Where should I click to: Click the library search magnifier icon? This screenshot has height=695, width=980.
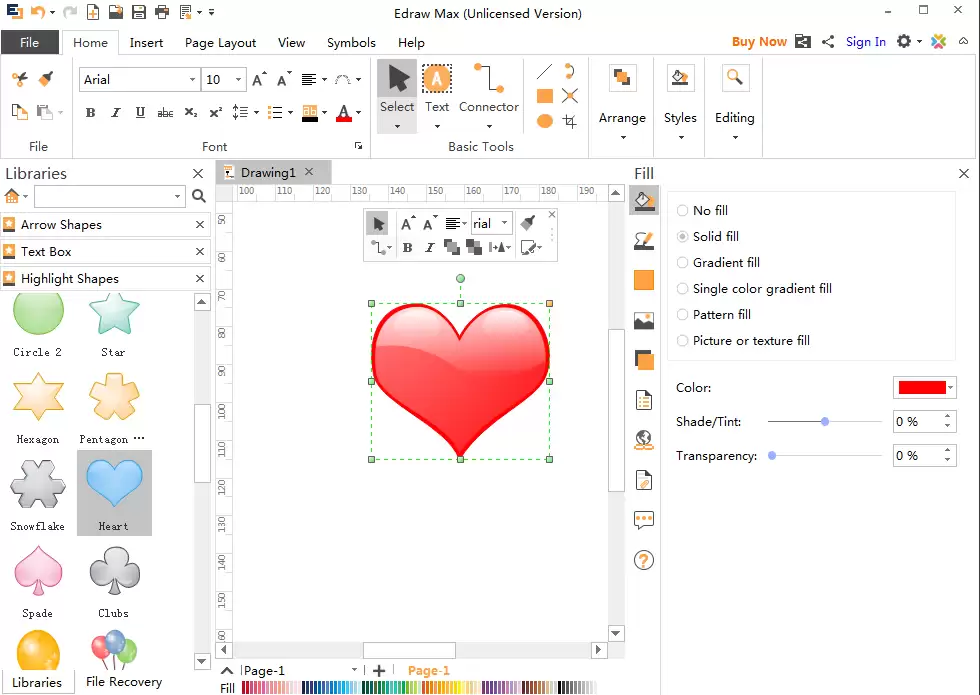(199, 196)
